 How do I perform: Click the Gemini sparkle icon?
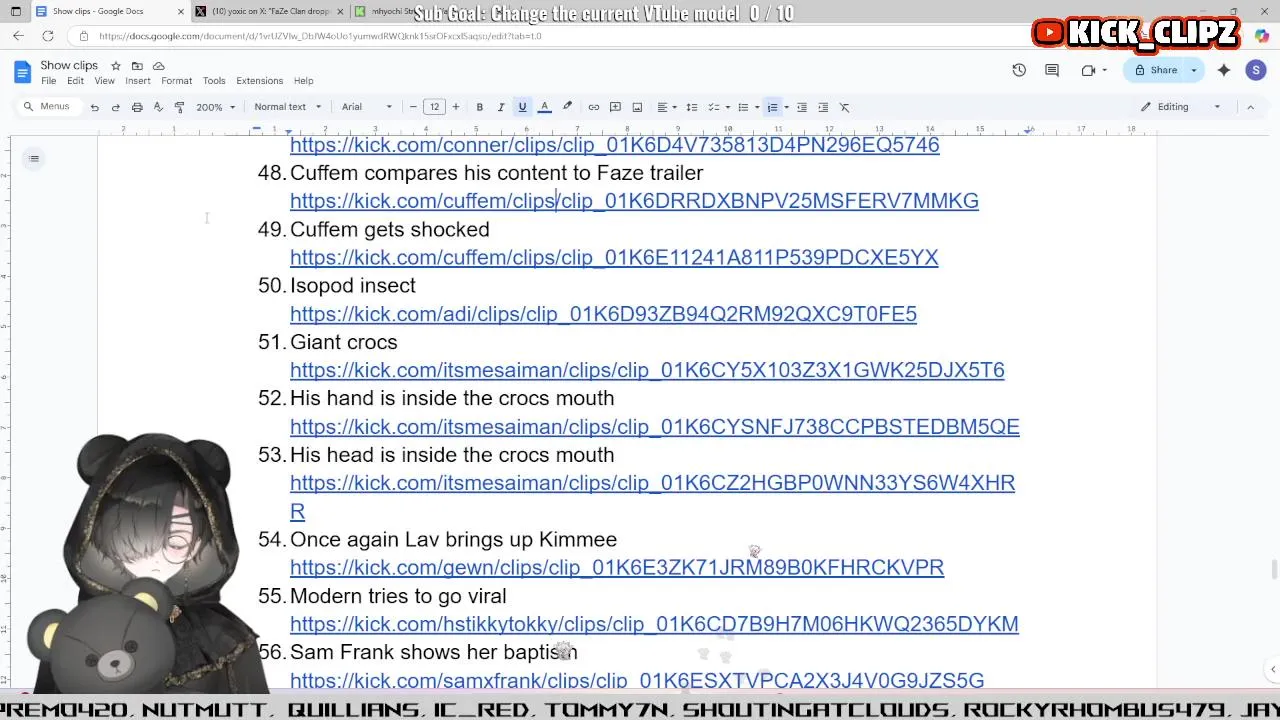tap(1224, 70)
